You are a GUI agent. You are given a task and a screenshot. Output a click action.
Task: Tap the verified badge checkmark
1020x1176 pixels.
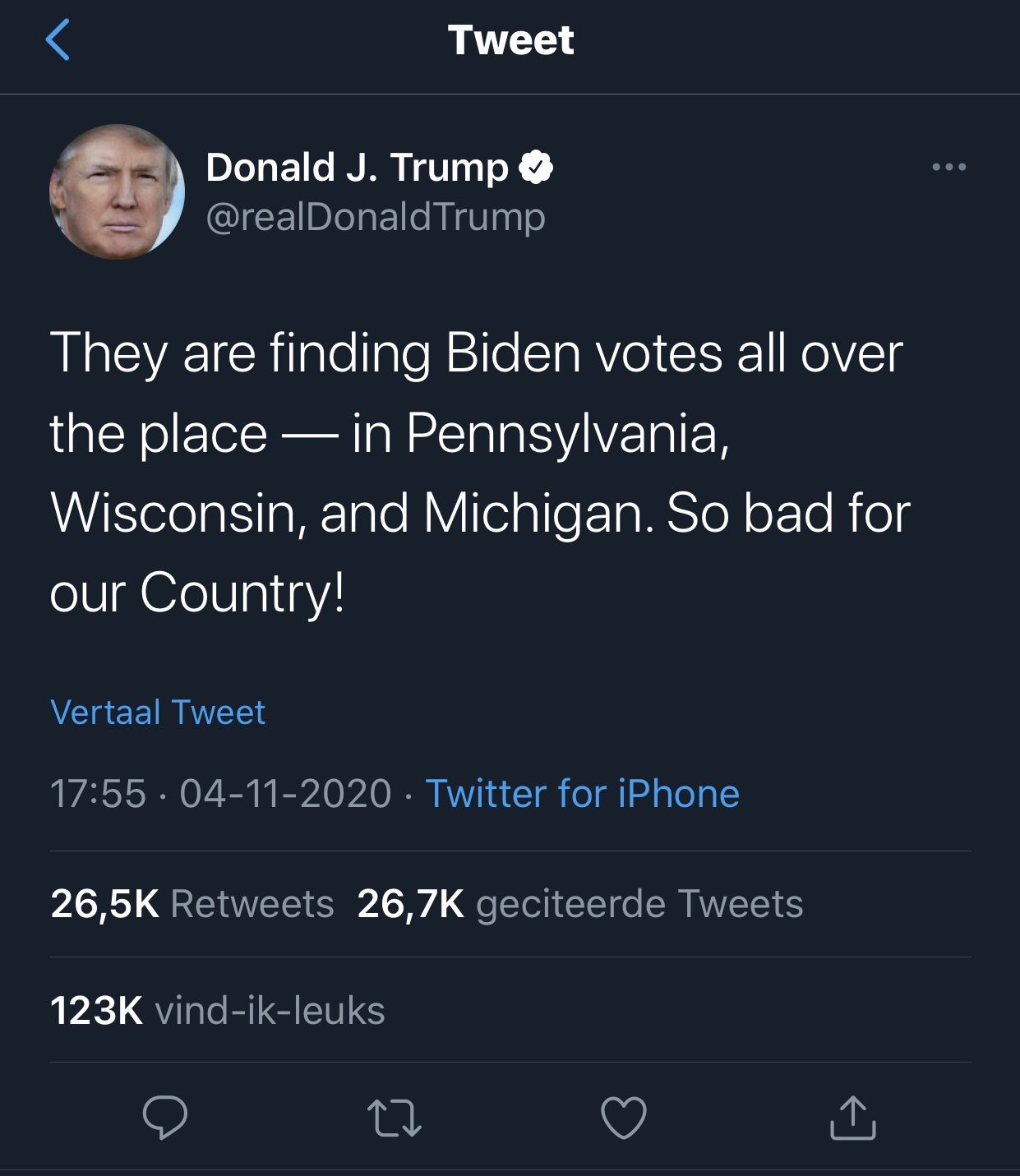[x=536, y=168]
